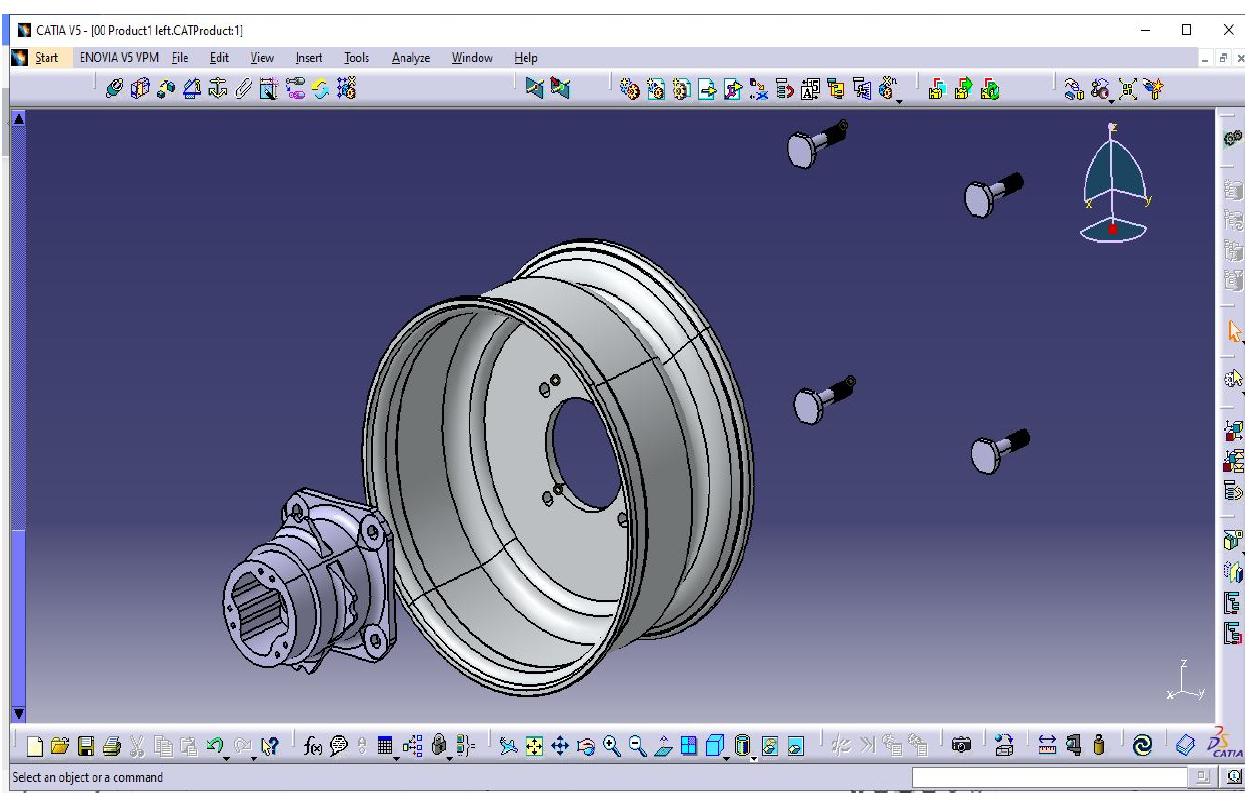The image size is (1251, 803).
Task: Save the CATProduct with the Save icon
Action: tap(84, 744)
